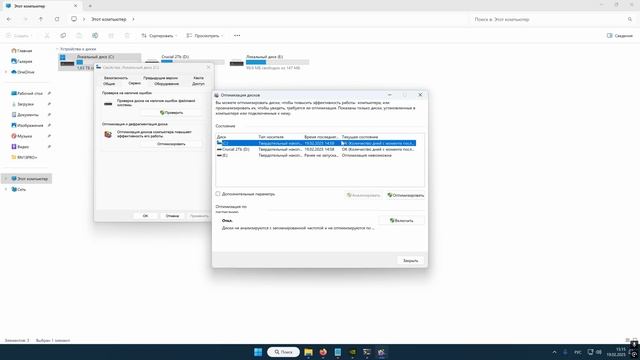Select the (C:) row in drive list
The width and height of the screenshot is (640, 360).
click(x=316, y=143)
